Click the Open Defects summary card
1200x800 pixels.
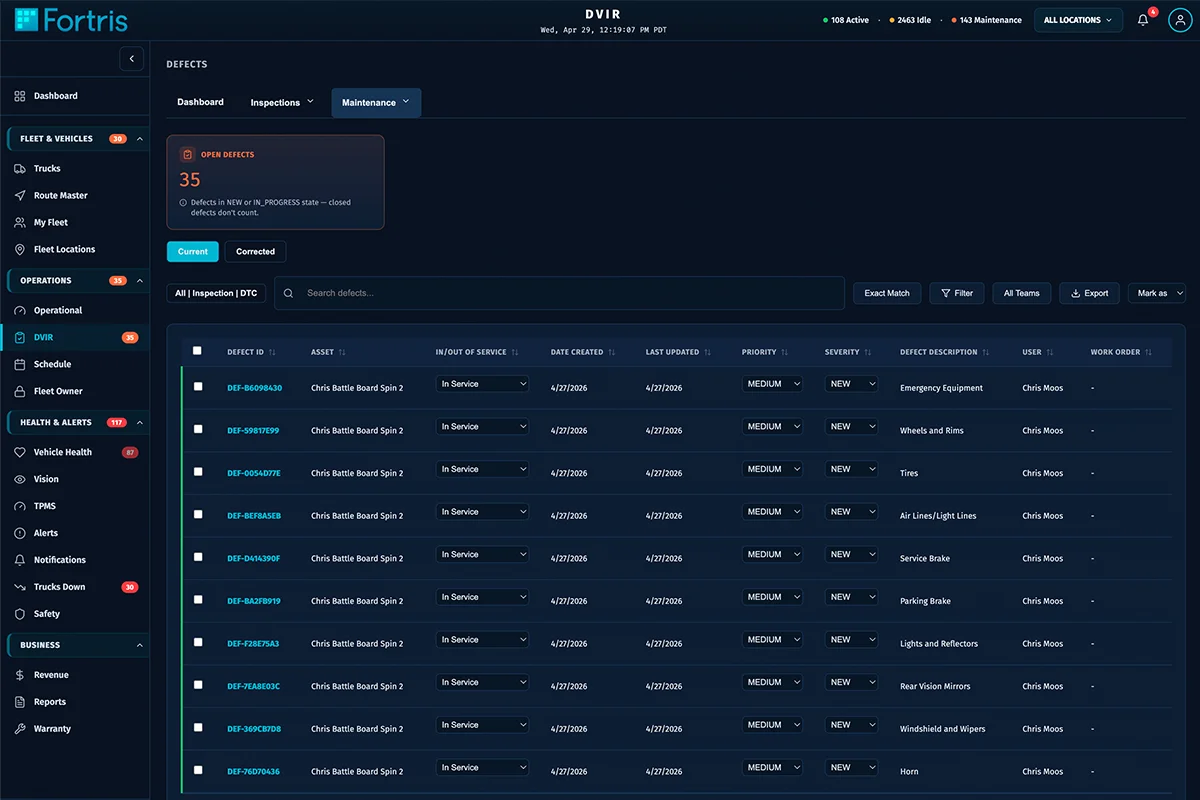(275, 182)
